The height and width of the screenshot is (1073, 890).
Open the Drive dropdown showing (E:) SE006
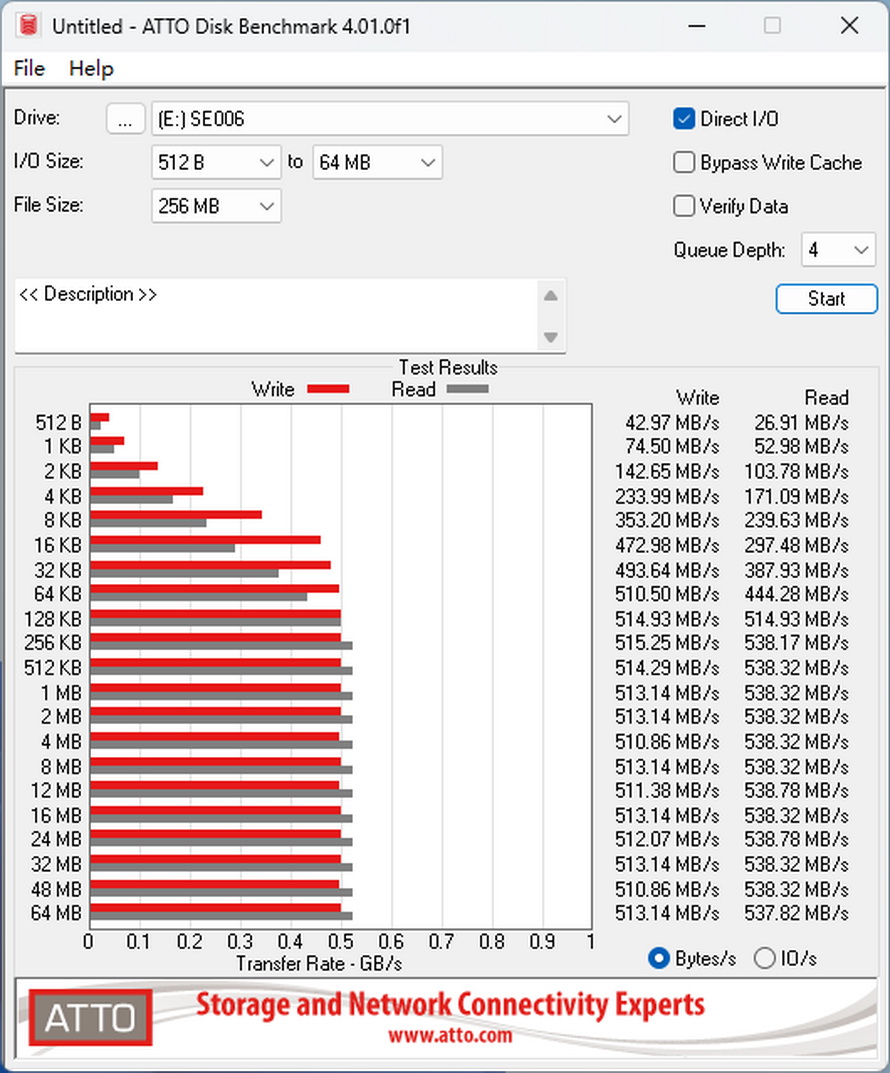(x=390, y=120)
